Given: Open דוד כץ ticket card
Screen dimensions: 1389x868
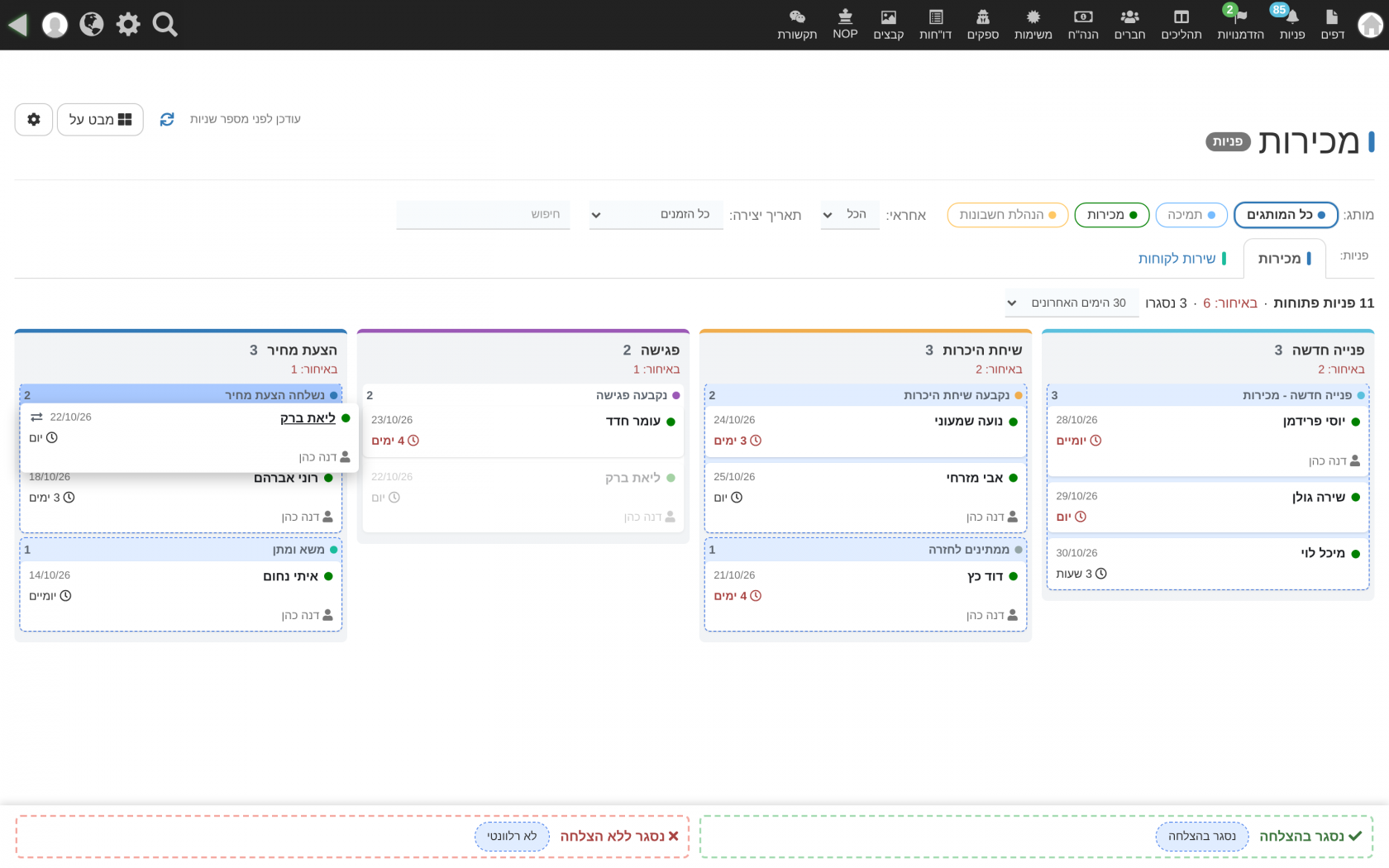Looking at the screenshot, I should click(866, 595).
